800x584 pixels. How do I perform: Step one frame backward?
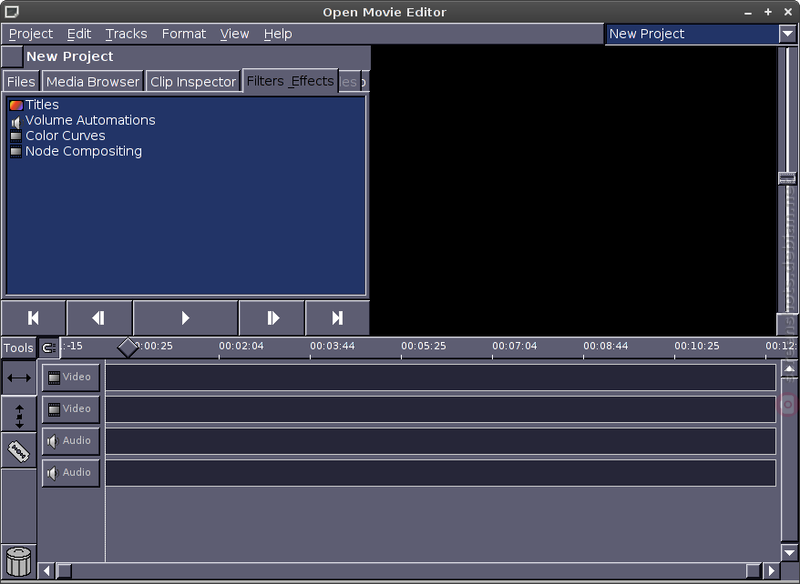[x=99, y=318]
